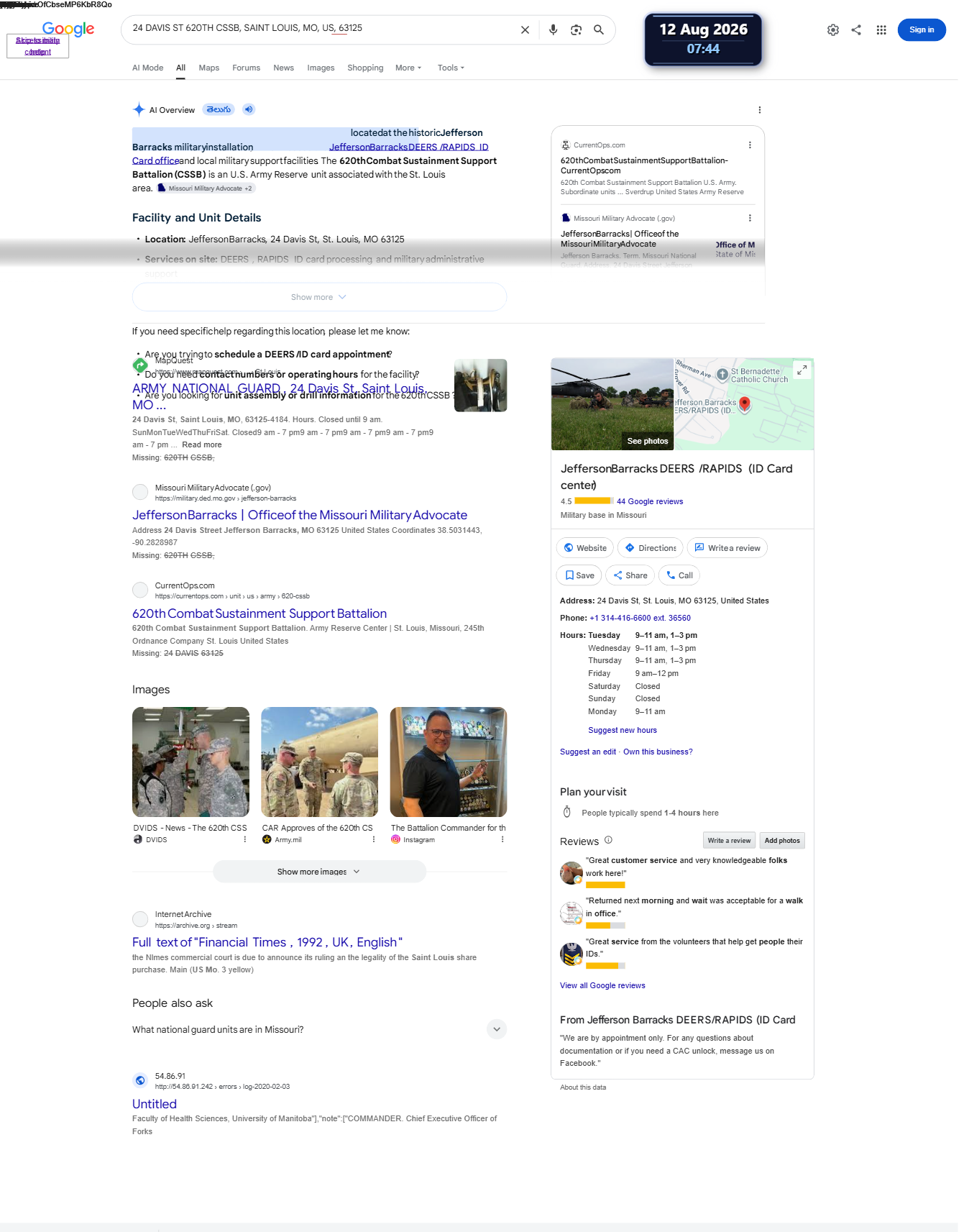Open About this data link
969x1232 pixels.
(x=583, y=1087)
